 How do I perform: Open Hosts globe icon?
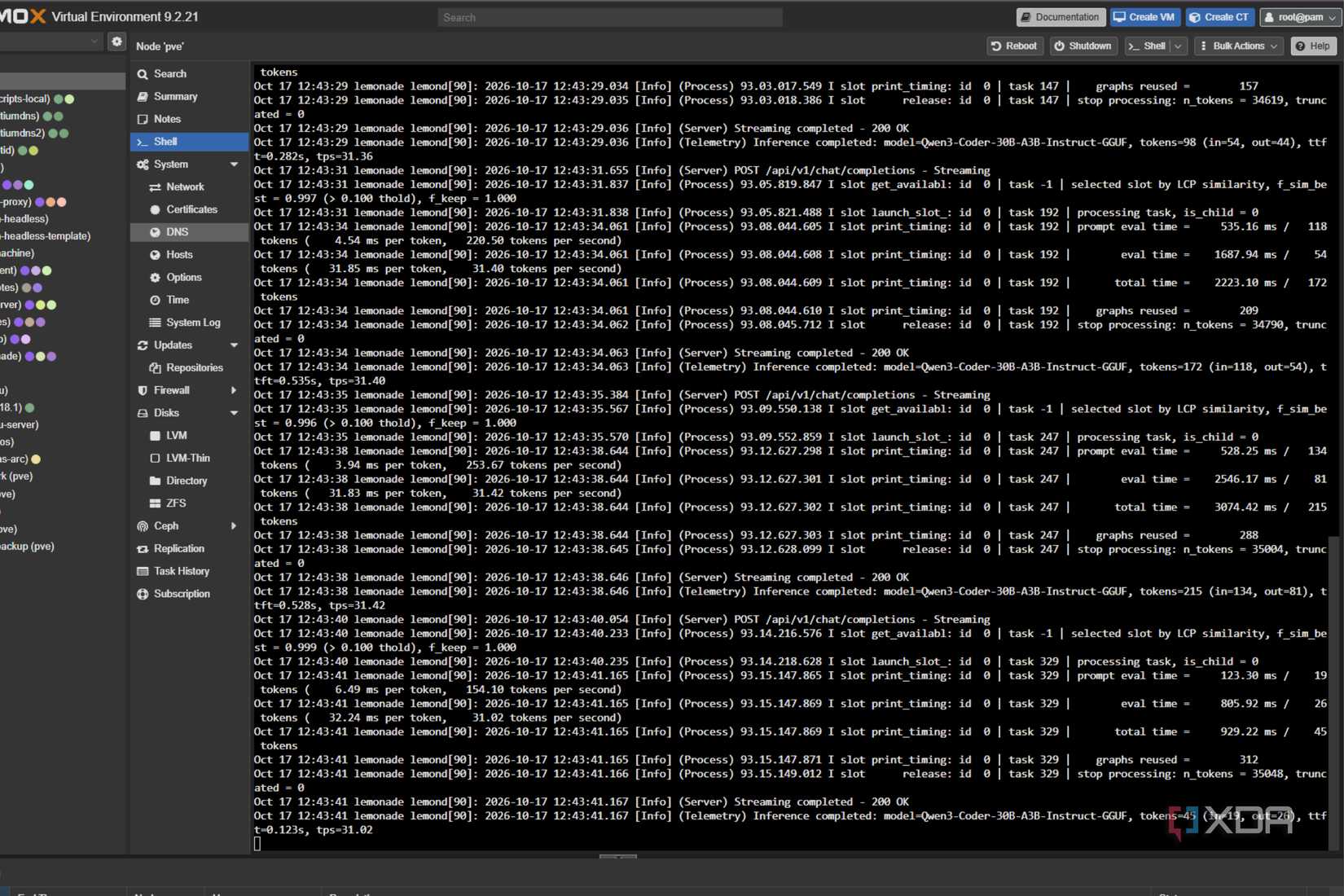(155, 255)
